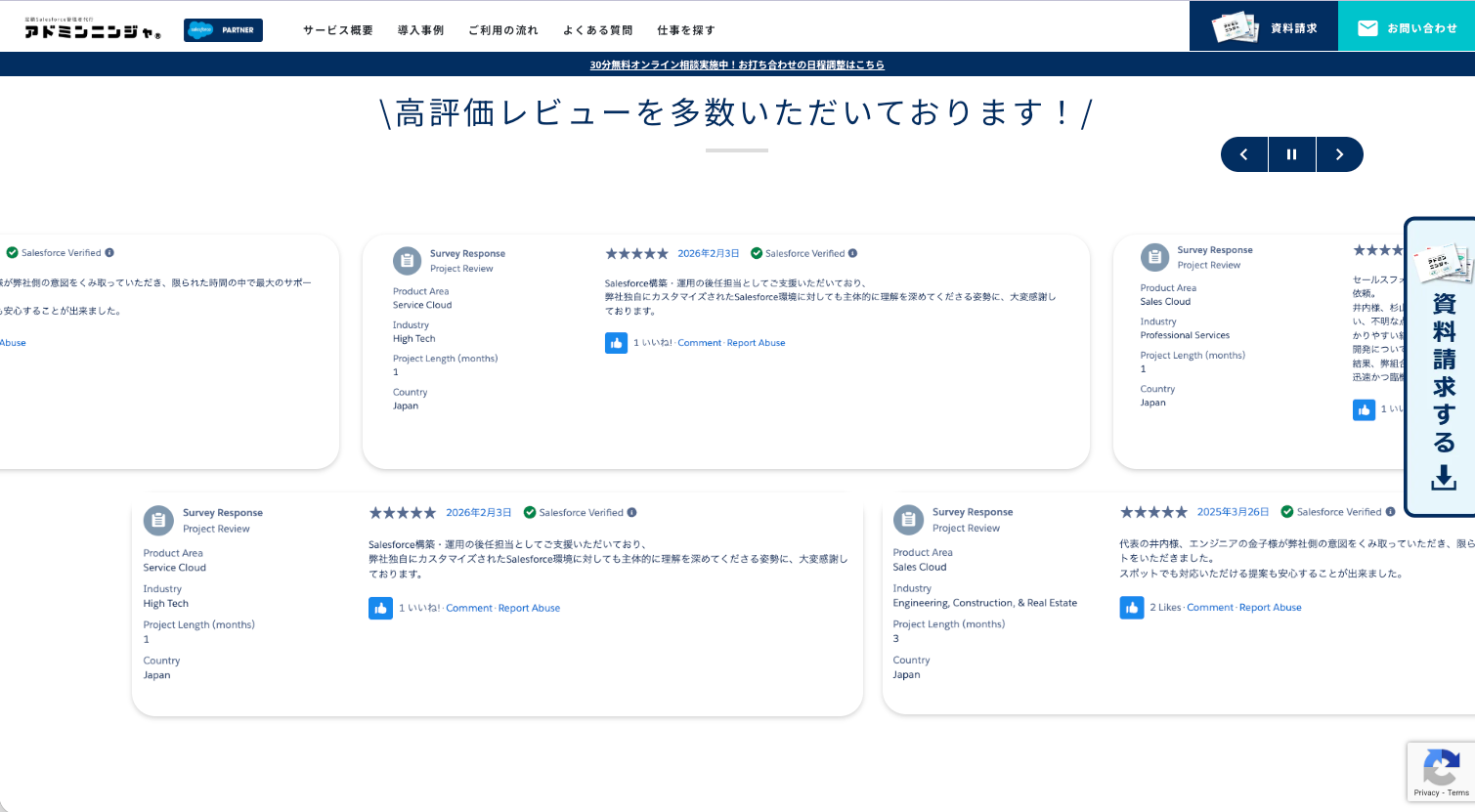Click the アドミンニンジャ site logo
Screen dimensions: 1475x812
pos(93,29)
